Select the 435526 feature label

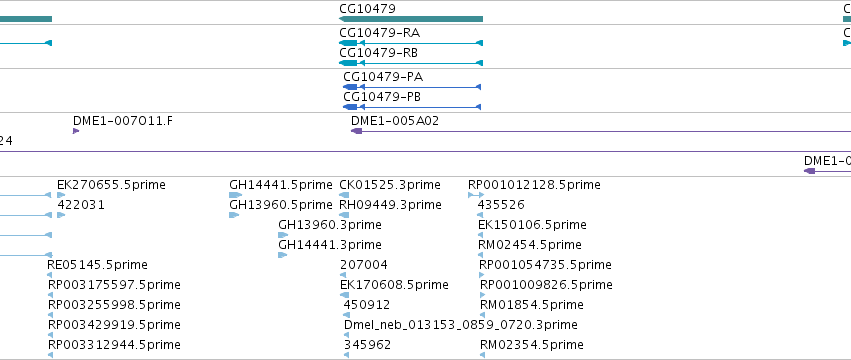coord(501,205)
